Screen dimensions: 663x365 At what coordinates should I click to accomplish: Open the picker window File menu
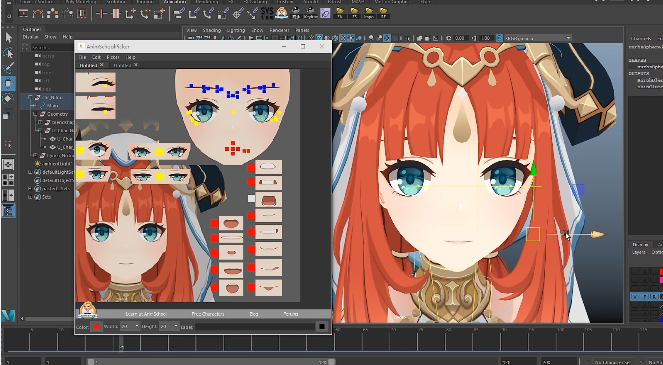(82, 57)
